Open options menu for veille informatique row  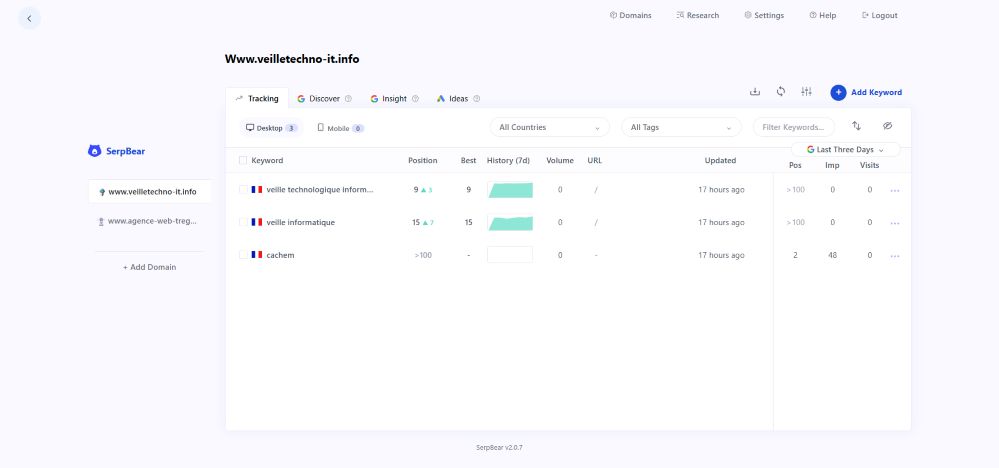click(x=895, y=223)
